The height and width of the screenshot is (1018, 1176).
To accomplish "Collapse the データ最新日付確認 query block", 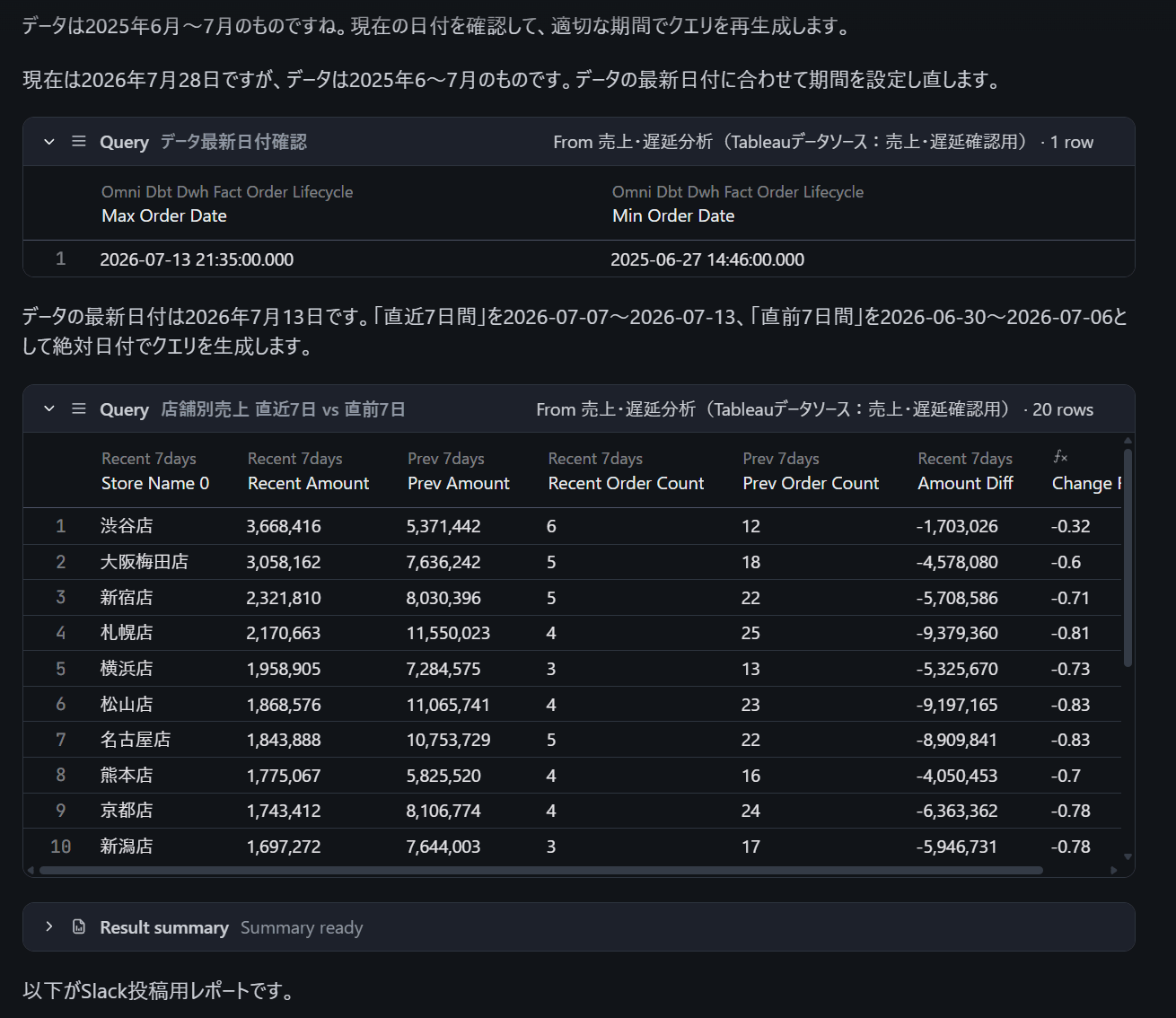I will [x=49, y=142].
